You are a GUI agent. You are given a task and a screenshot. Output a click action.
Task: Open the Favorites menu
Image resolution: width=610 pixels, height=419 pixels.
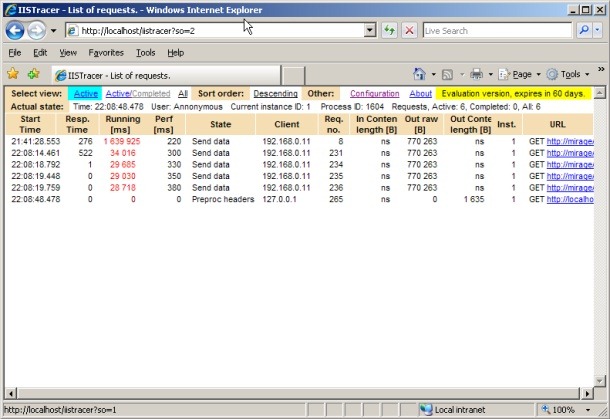(x=106, y=53)
